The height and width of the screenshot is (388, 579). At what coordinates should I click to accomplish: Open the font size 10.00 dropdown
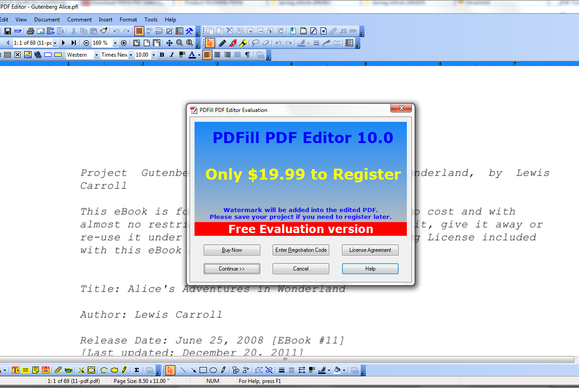[x=154, y=55]
